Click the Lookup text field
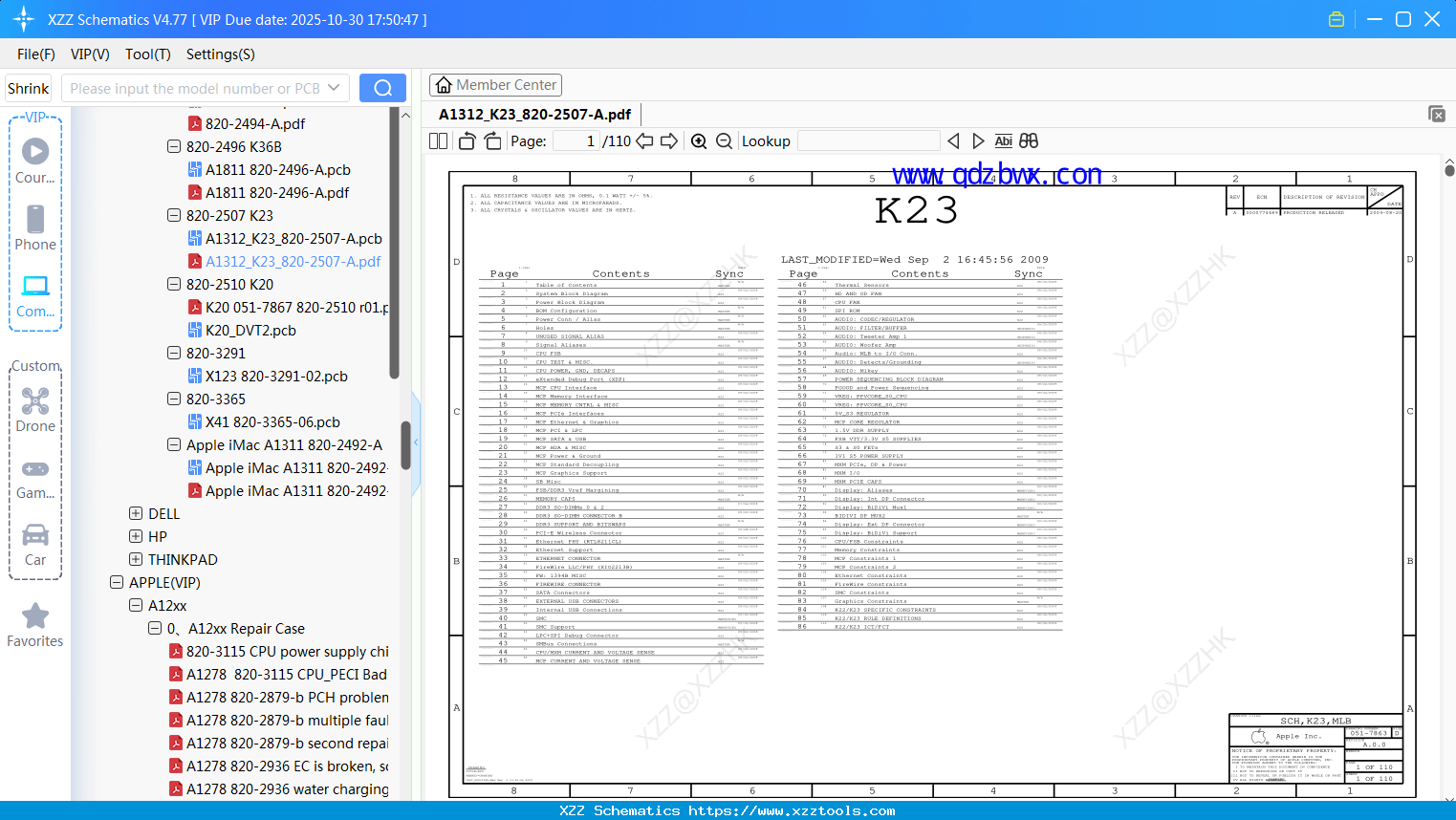This screenshot has height=820, width=1456. pos(868,141)
